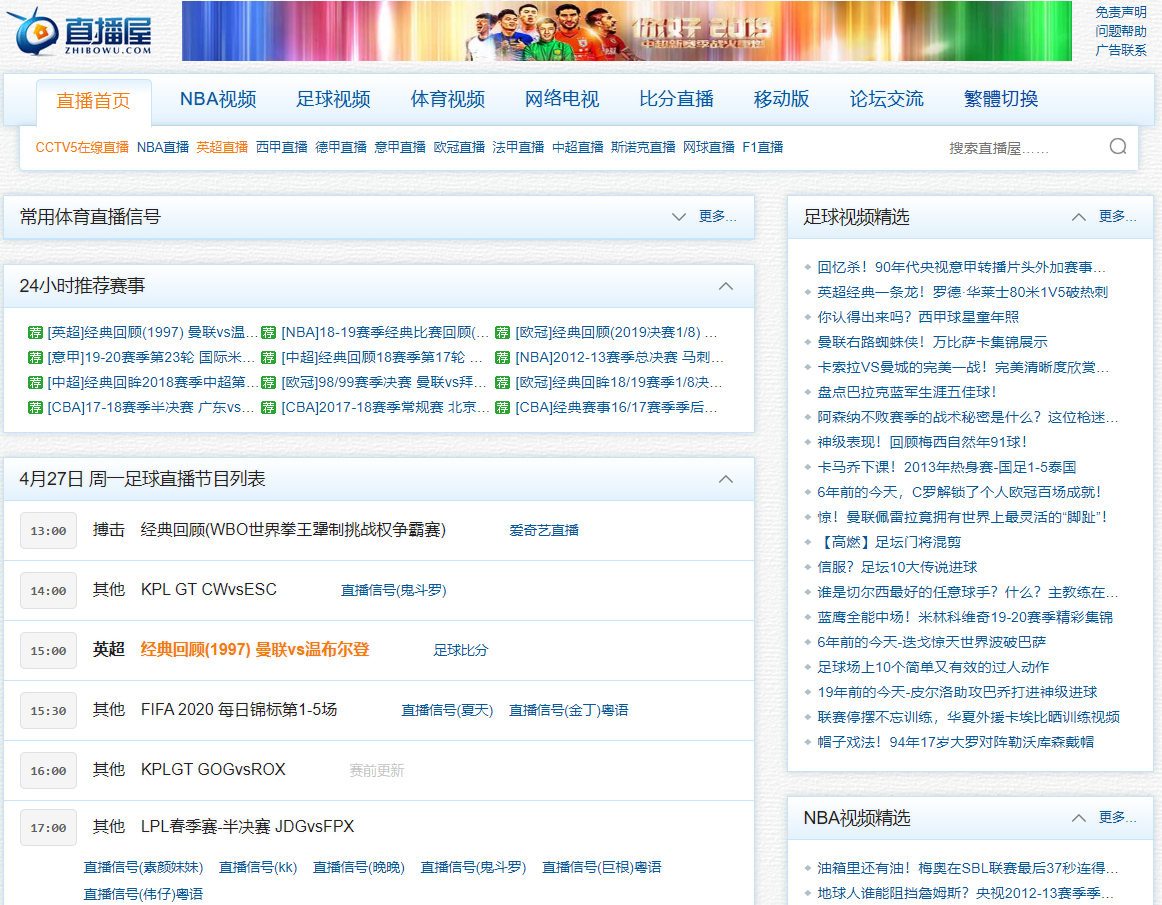
Task: Open the top banner advertisement
Action: [x=626, y=31]
